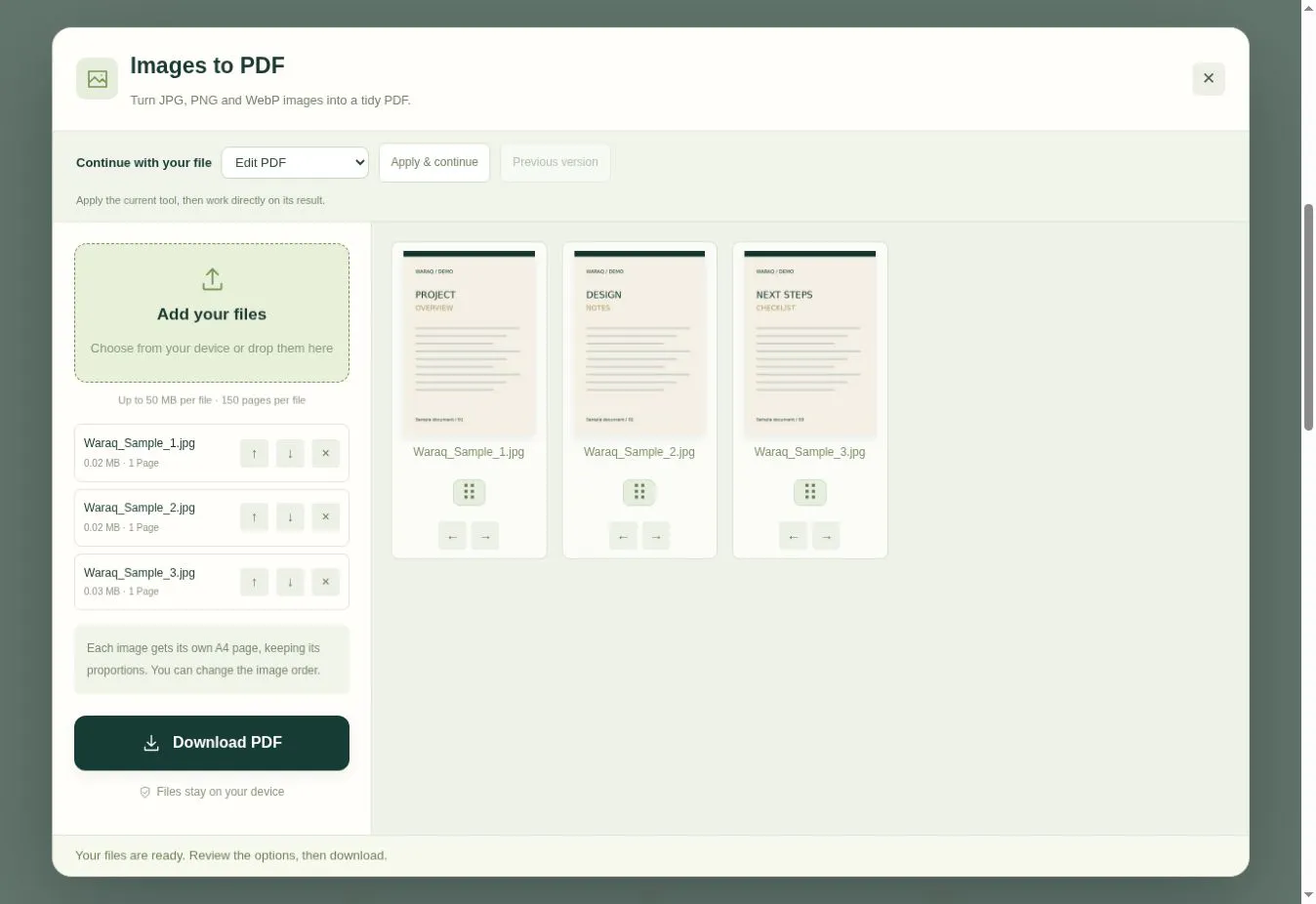Remove Waraq_Sample_1.jpg from the file list

click(x=326, y=453)
